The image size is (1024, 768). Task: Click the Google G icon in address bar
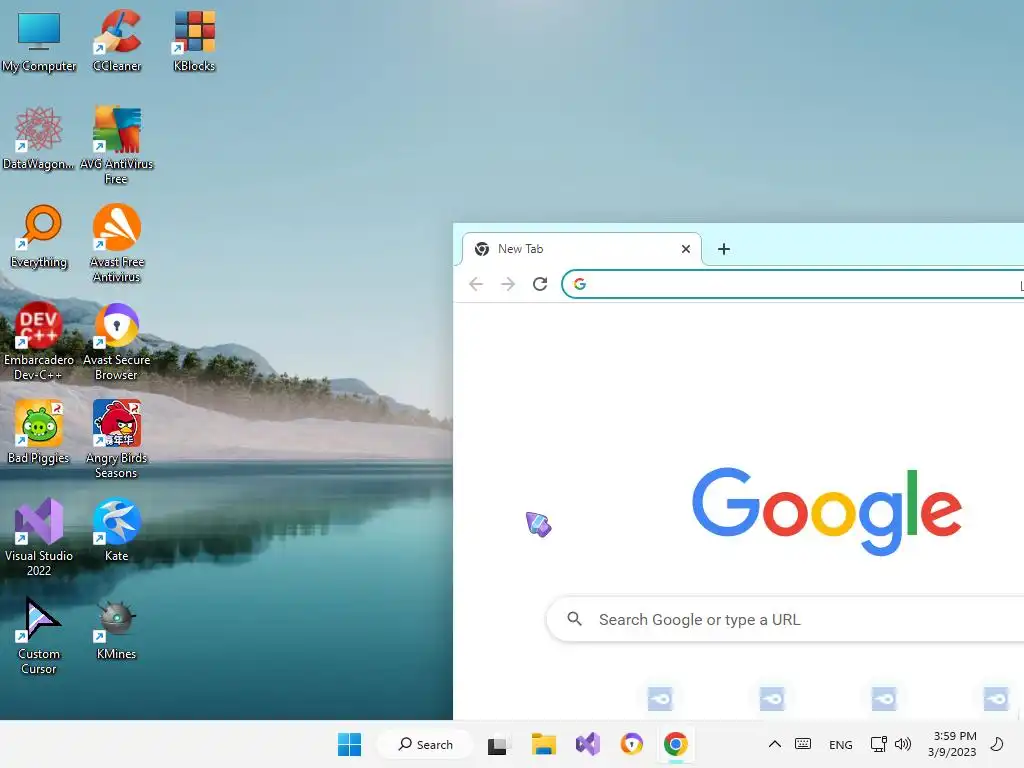[x=580, y=284]
